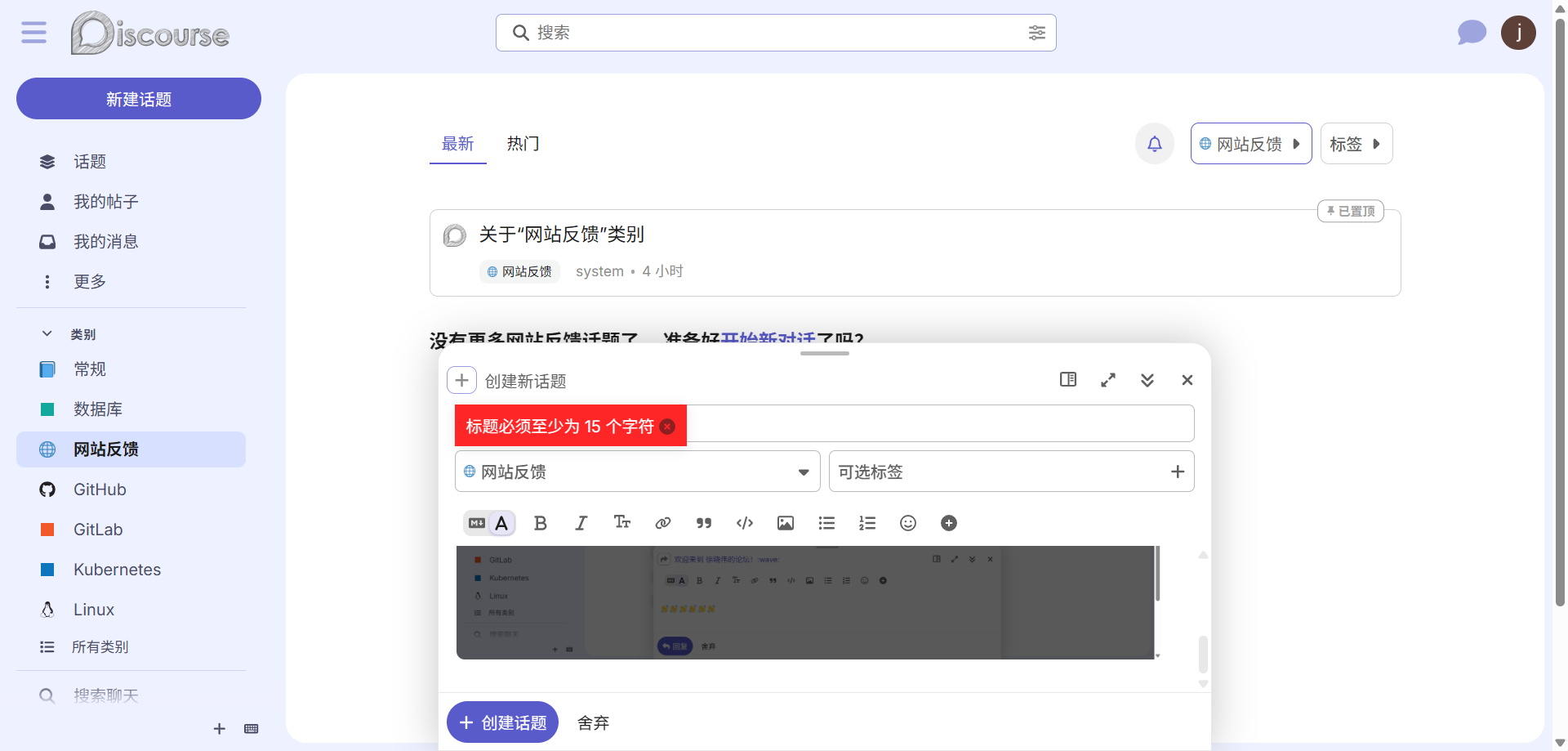
Task: Toggle Markdown and rich text editor mode
Action: (x=488, y=523)
